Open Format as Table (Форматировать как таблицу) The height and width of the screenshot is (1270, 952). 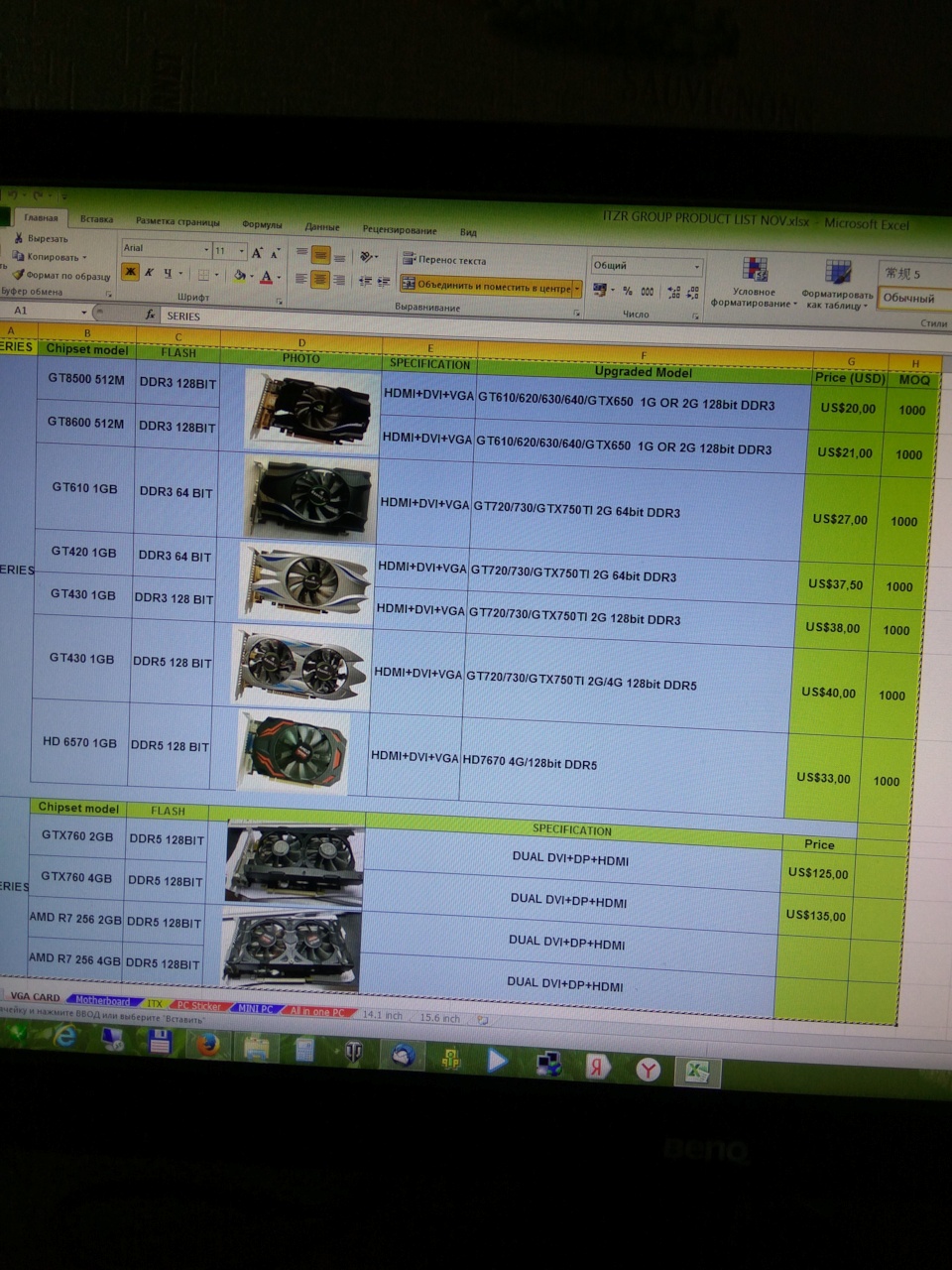(x=837, y=286)
